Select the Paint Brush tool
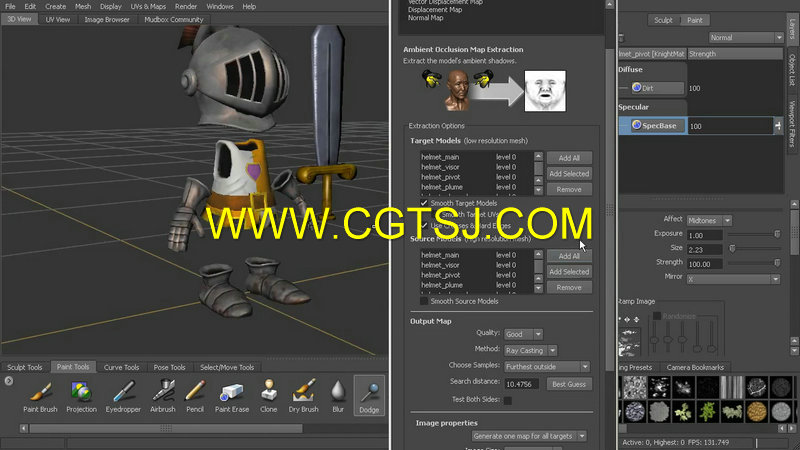The width and height of the screenshot is (800, 450). pos(40,396)
